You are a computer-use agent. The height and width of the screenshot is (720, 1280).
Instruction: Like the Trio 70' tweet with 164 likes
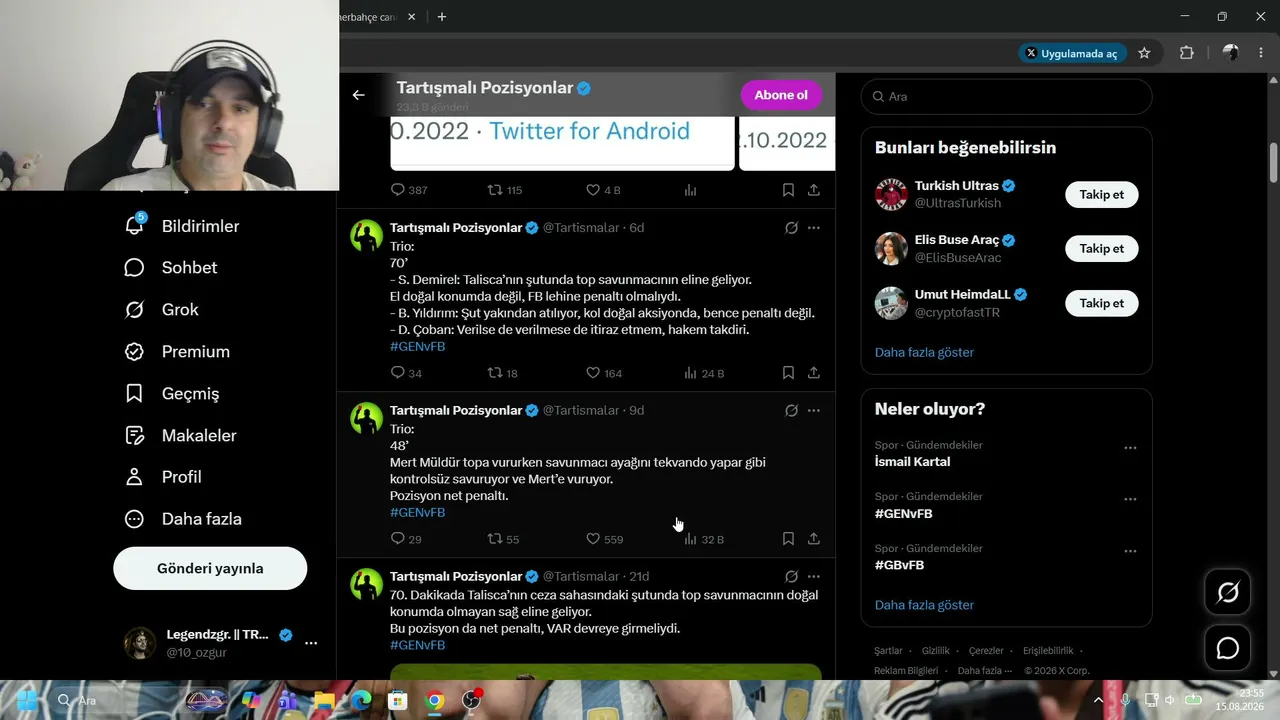593,373
